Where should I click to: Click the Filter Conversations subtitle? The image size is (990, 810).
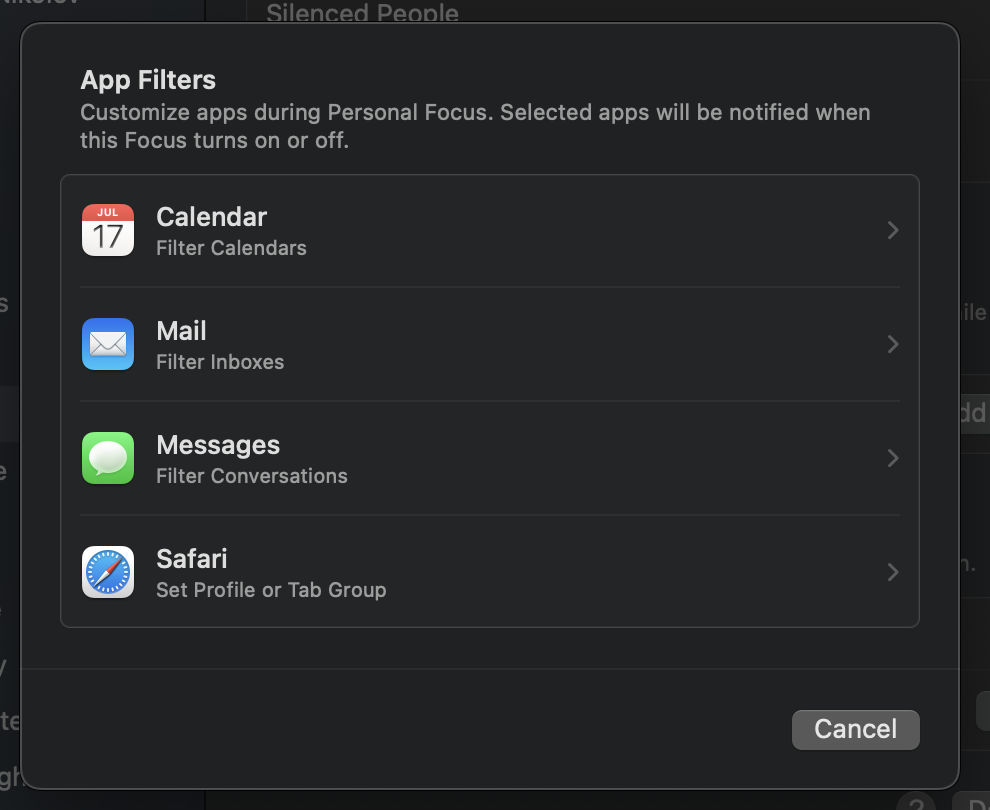click(x=252, y=476)
